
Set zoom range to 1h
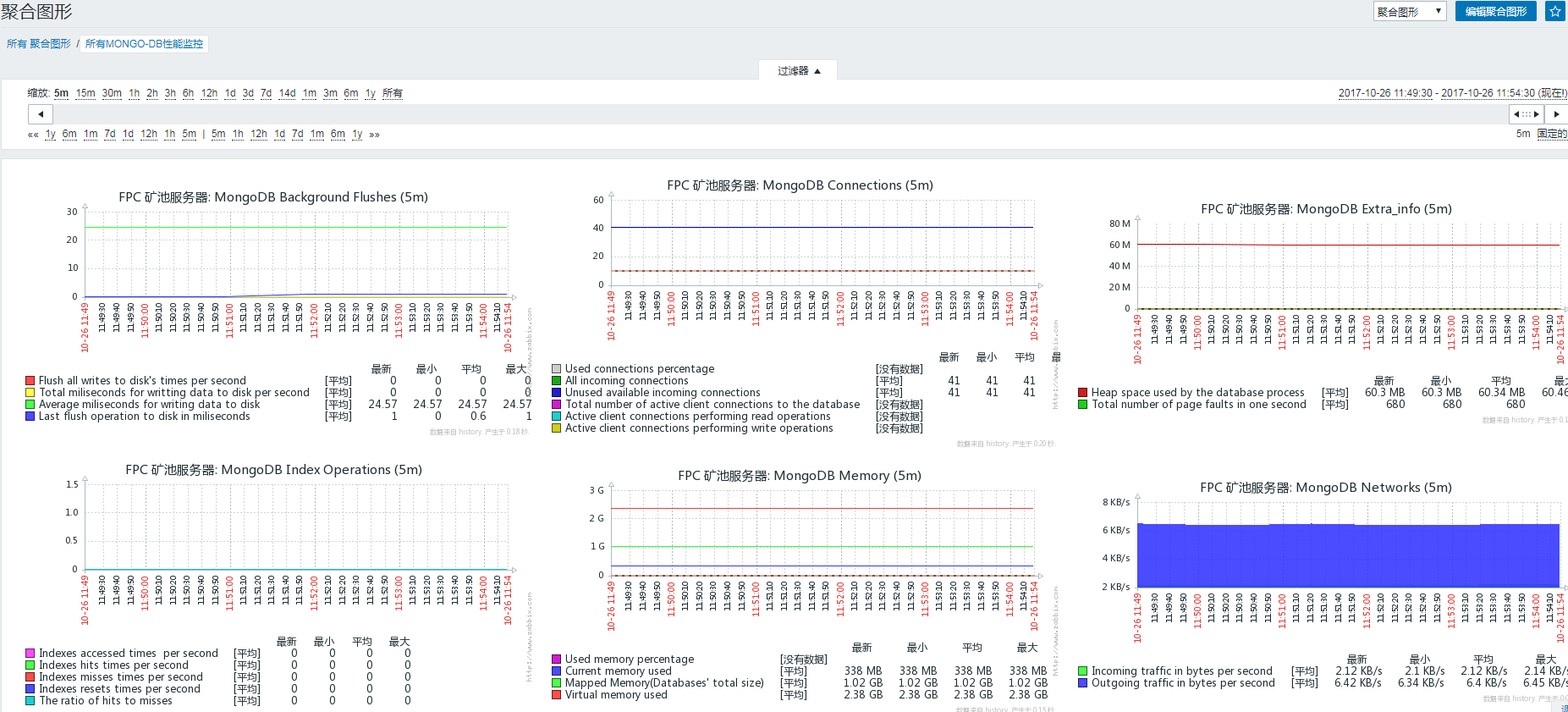click(134, 93)
